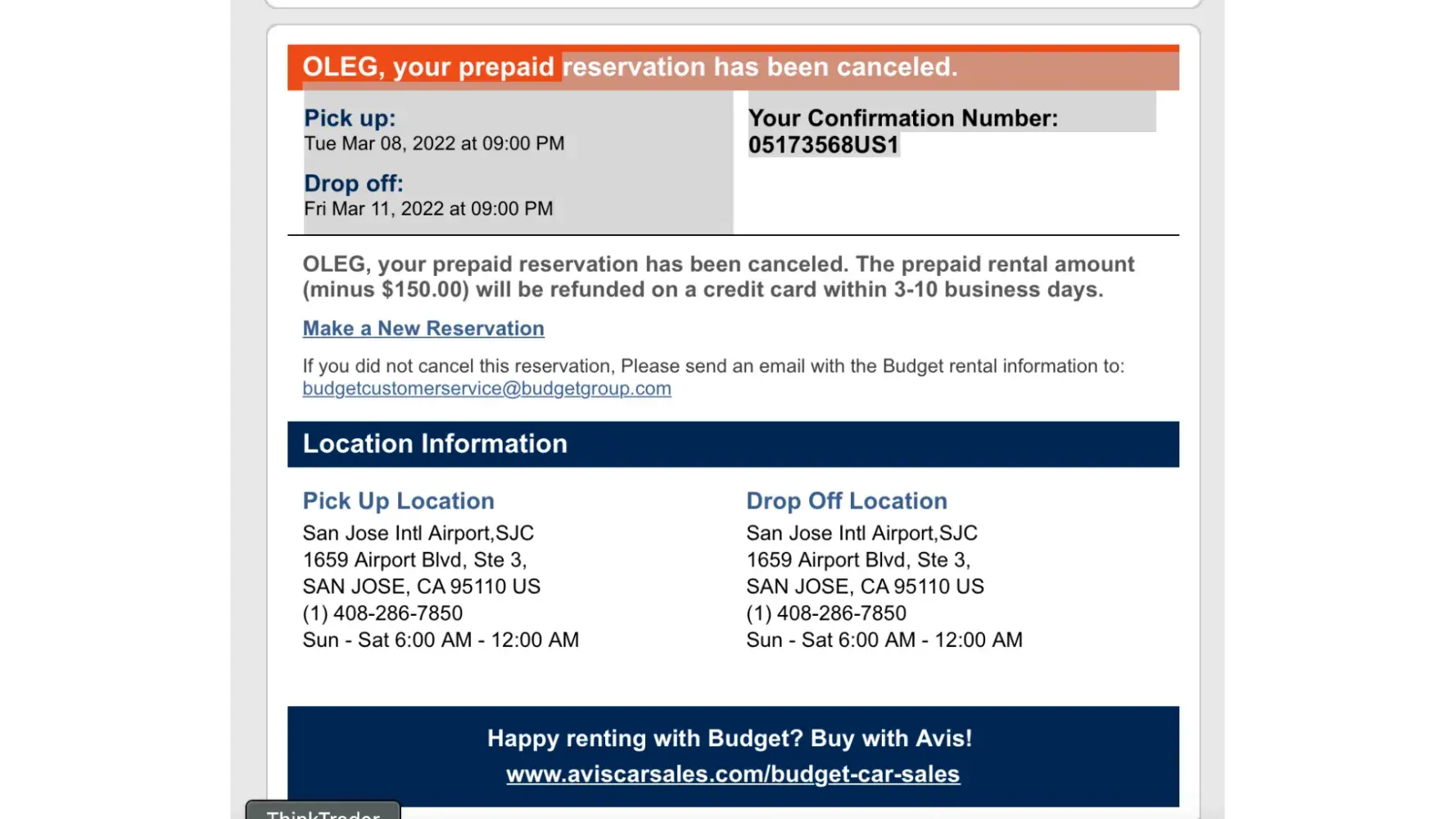Click the Drop Off Location opening hours
The image size is (1456, 819).
coord(884,640)
